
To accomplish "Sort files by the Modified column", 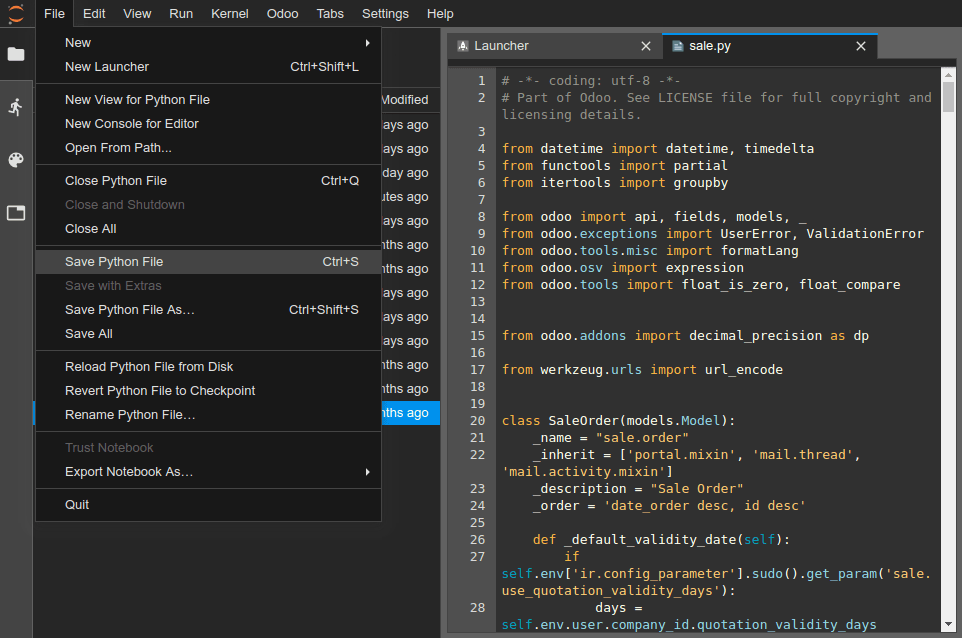I will point(404,99).
